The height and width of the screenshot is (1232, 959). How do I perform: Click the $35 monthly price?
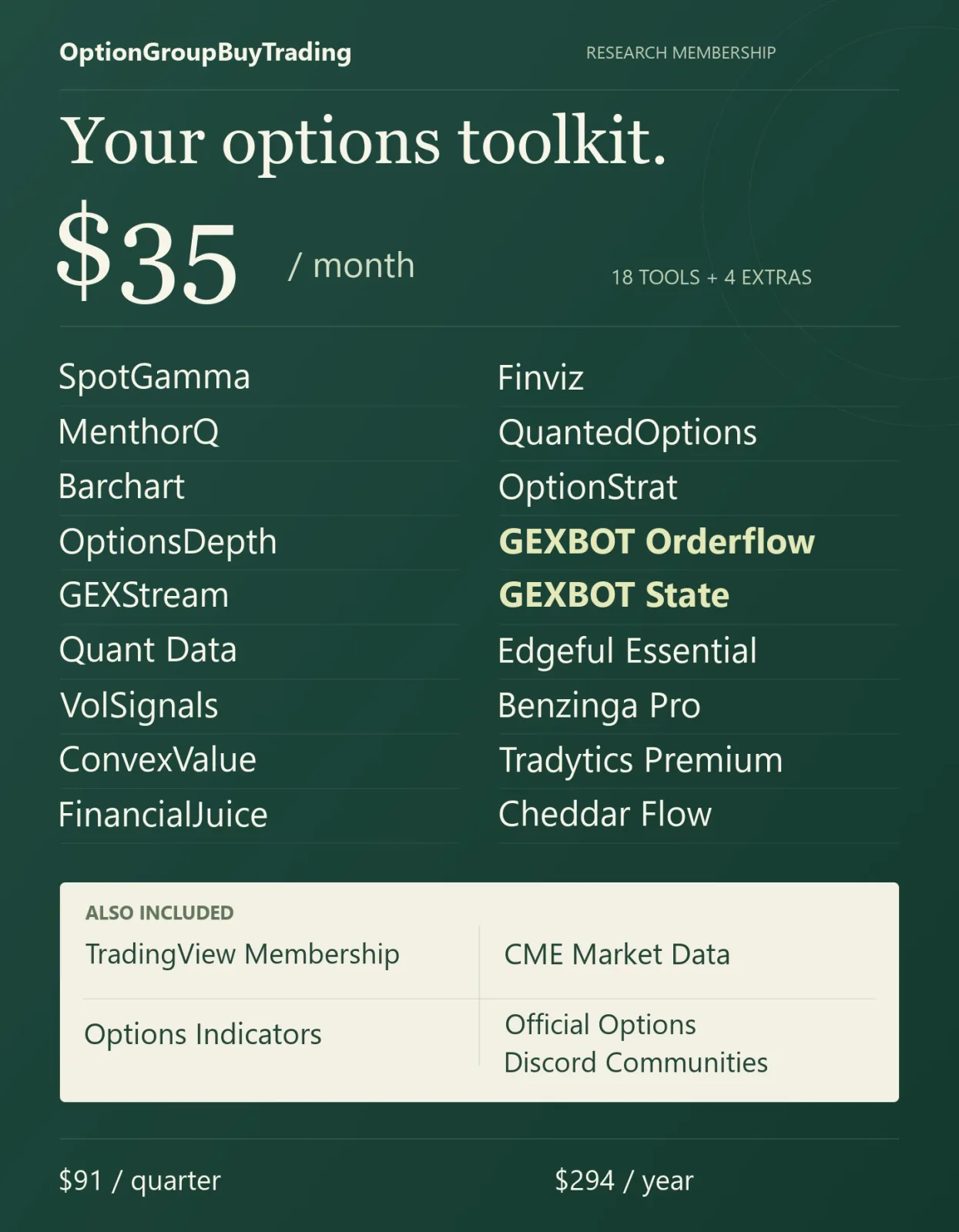pyautogui.click(x=147, y=255)
